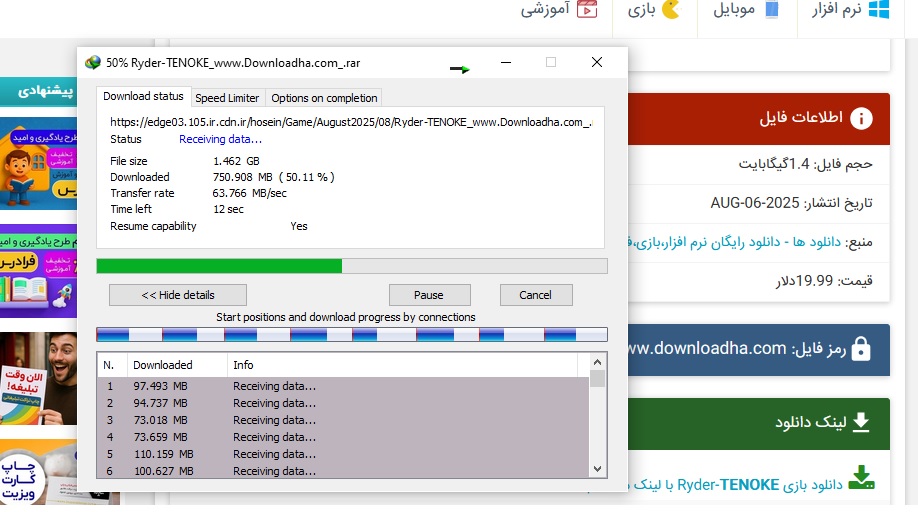This screenshot has height=512, width=918.
Task: Click green download icon beside Ryder-TENOKE link
Action: coord(862,477)
